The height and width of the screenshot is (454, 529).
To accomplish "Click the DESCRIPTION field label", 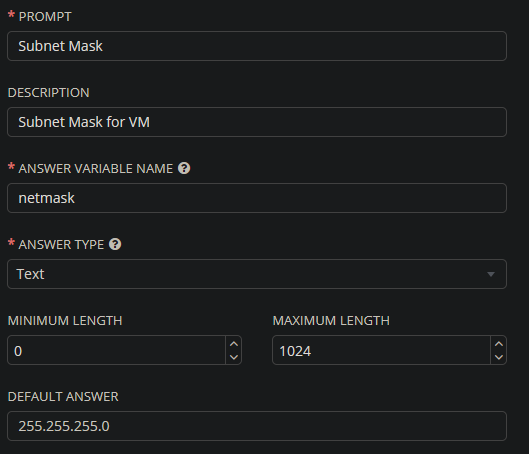I will (x=49, y=93).
